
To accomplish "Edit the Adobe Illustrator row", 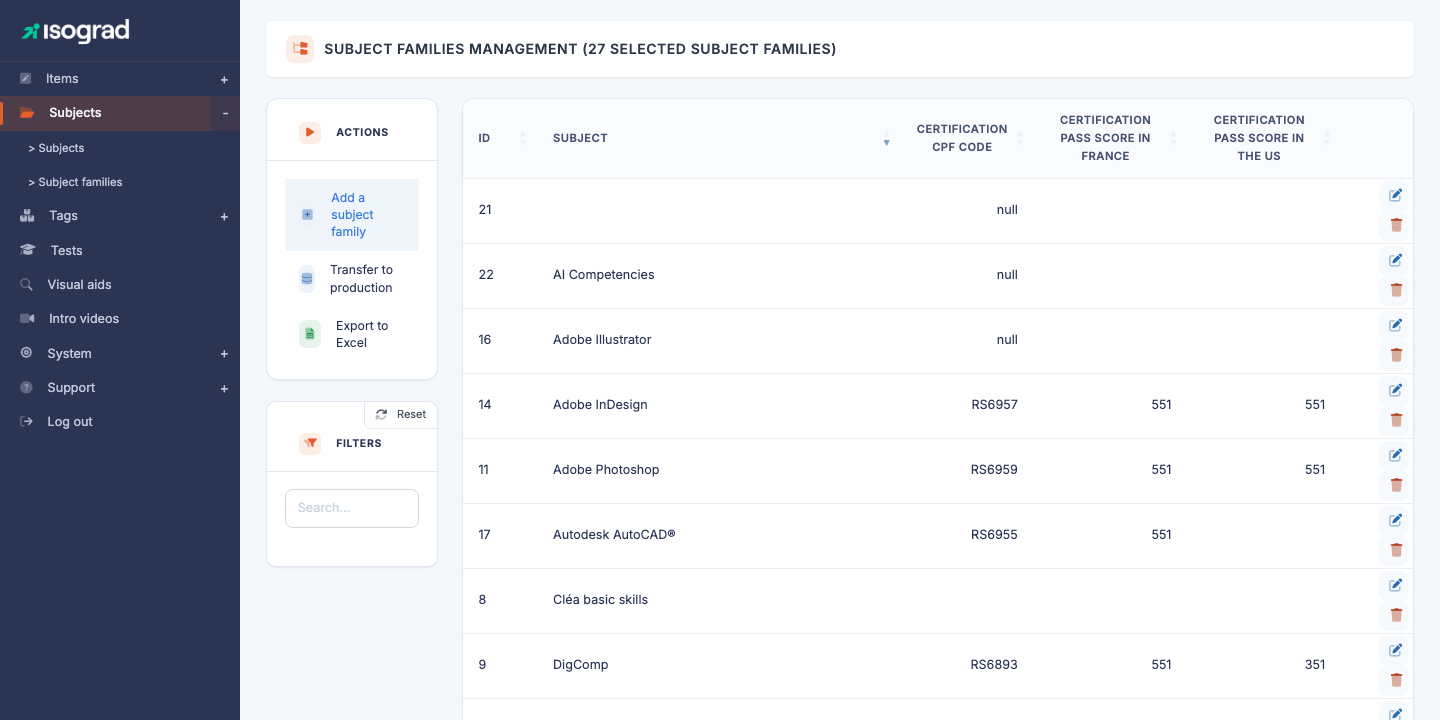I will 1396,325.
